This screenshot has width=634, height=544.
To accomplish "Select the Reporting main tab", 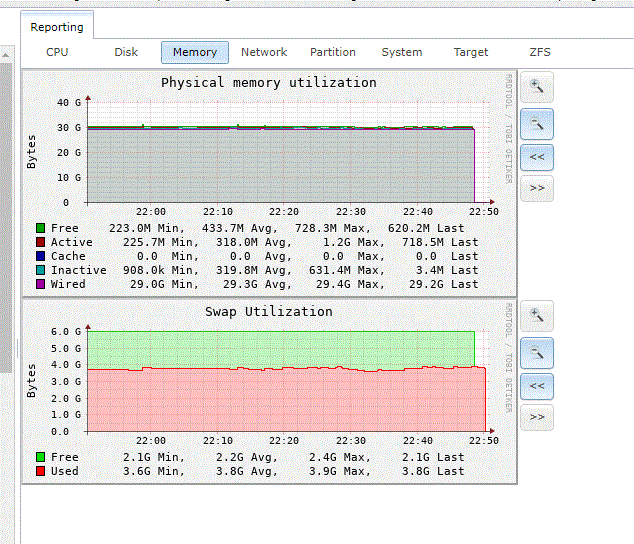I will pyautogui.click(x=57, y=27).
